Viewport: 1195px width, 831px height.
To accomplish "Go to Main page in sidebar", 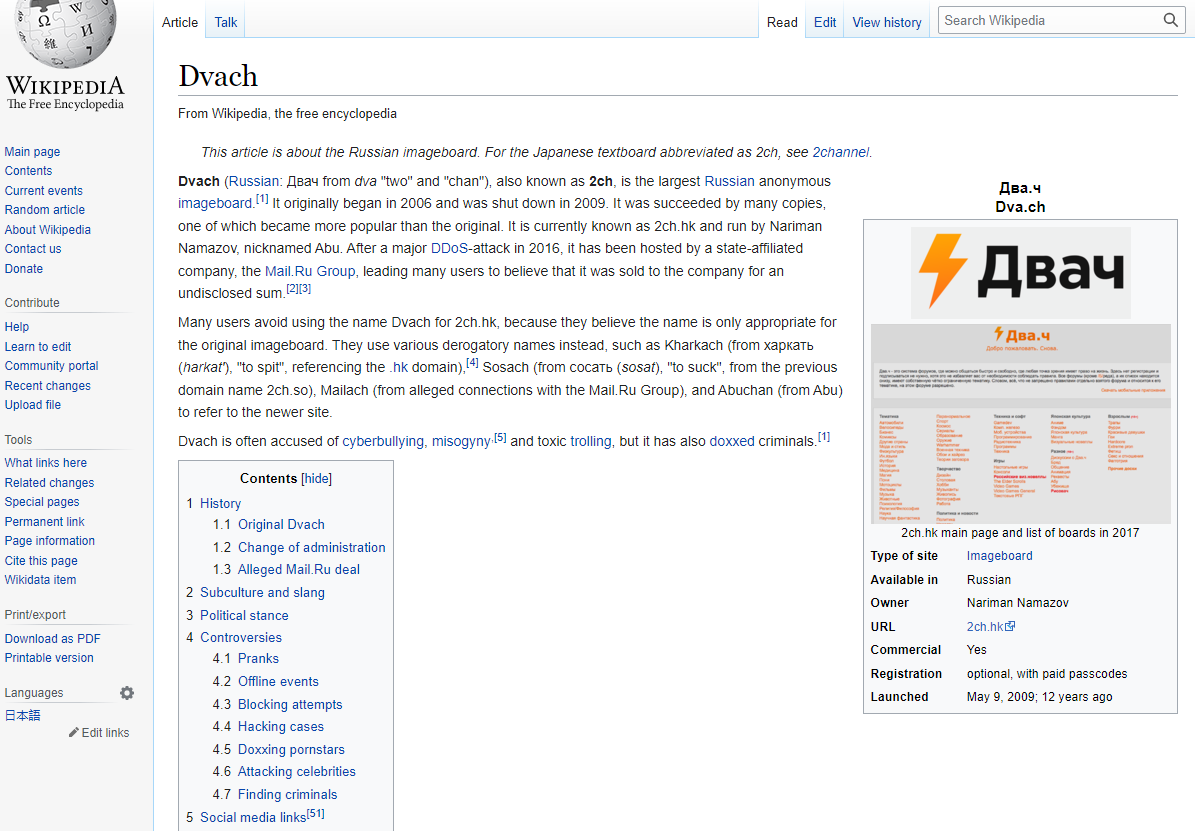I will point(32,152).
